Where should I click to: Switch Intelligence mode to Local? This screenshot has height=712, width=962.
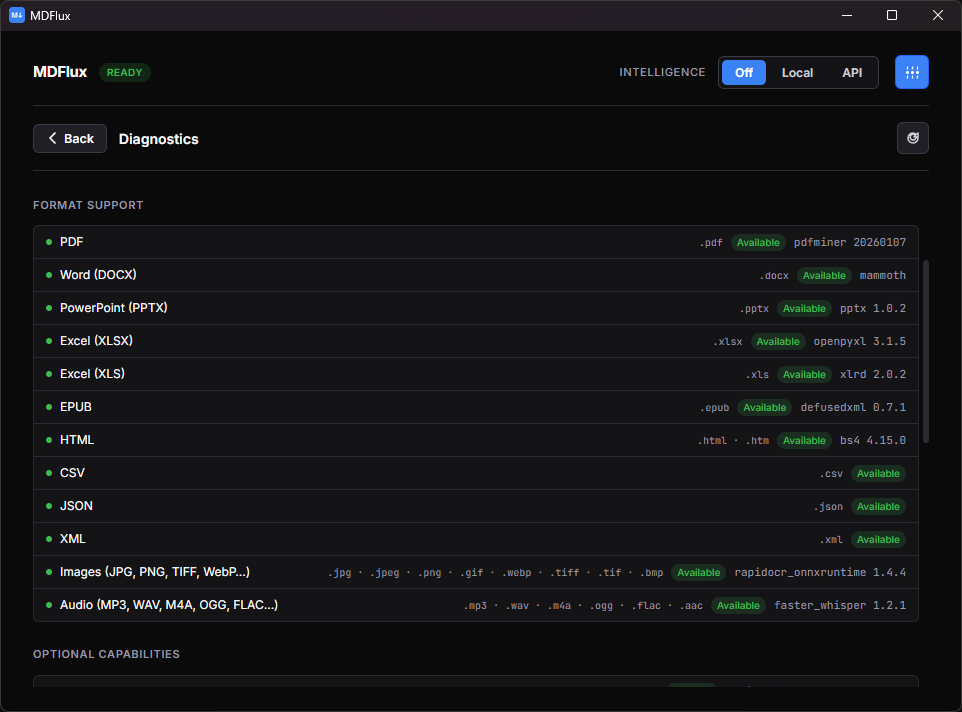click(x=797, y=72)
